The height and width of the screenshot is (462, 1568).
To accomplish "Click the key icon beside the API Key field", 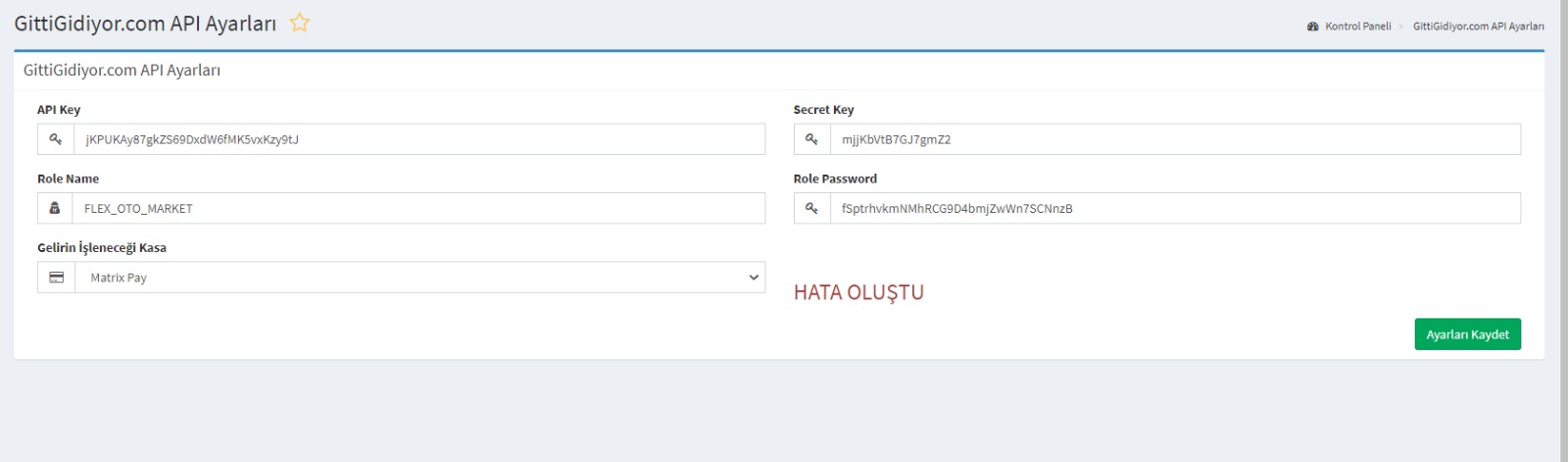I will coord(56,139).
